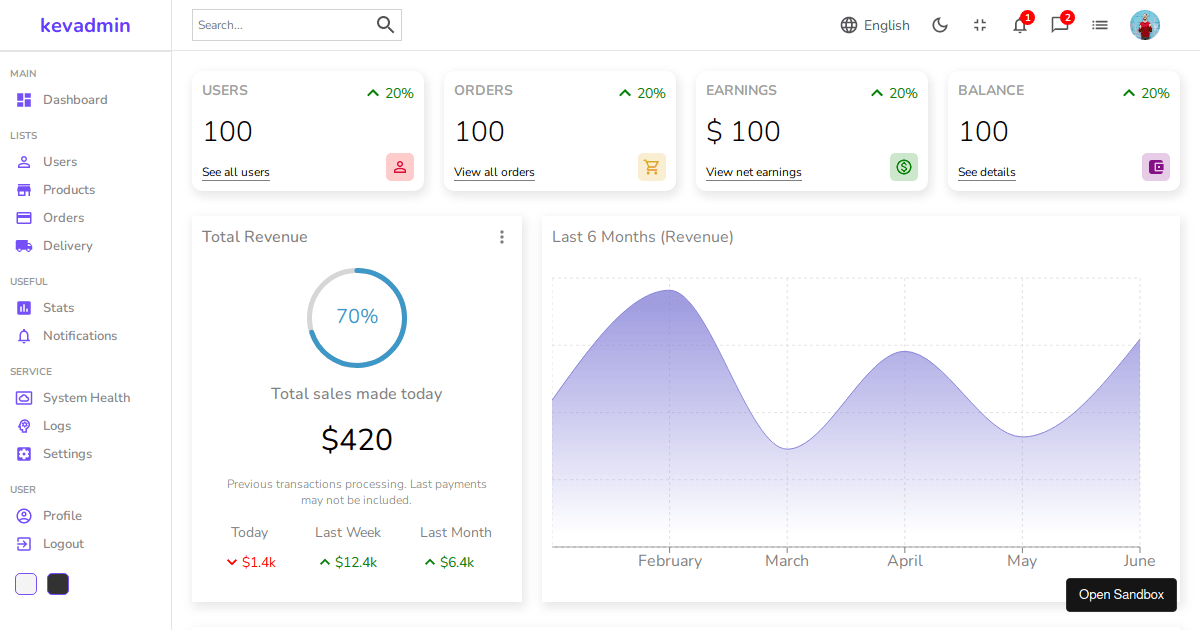Click the user avatar in the header
This screenshot has width=1200, height=630.
point(1144,24)
